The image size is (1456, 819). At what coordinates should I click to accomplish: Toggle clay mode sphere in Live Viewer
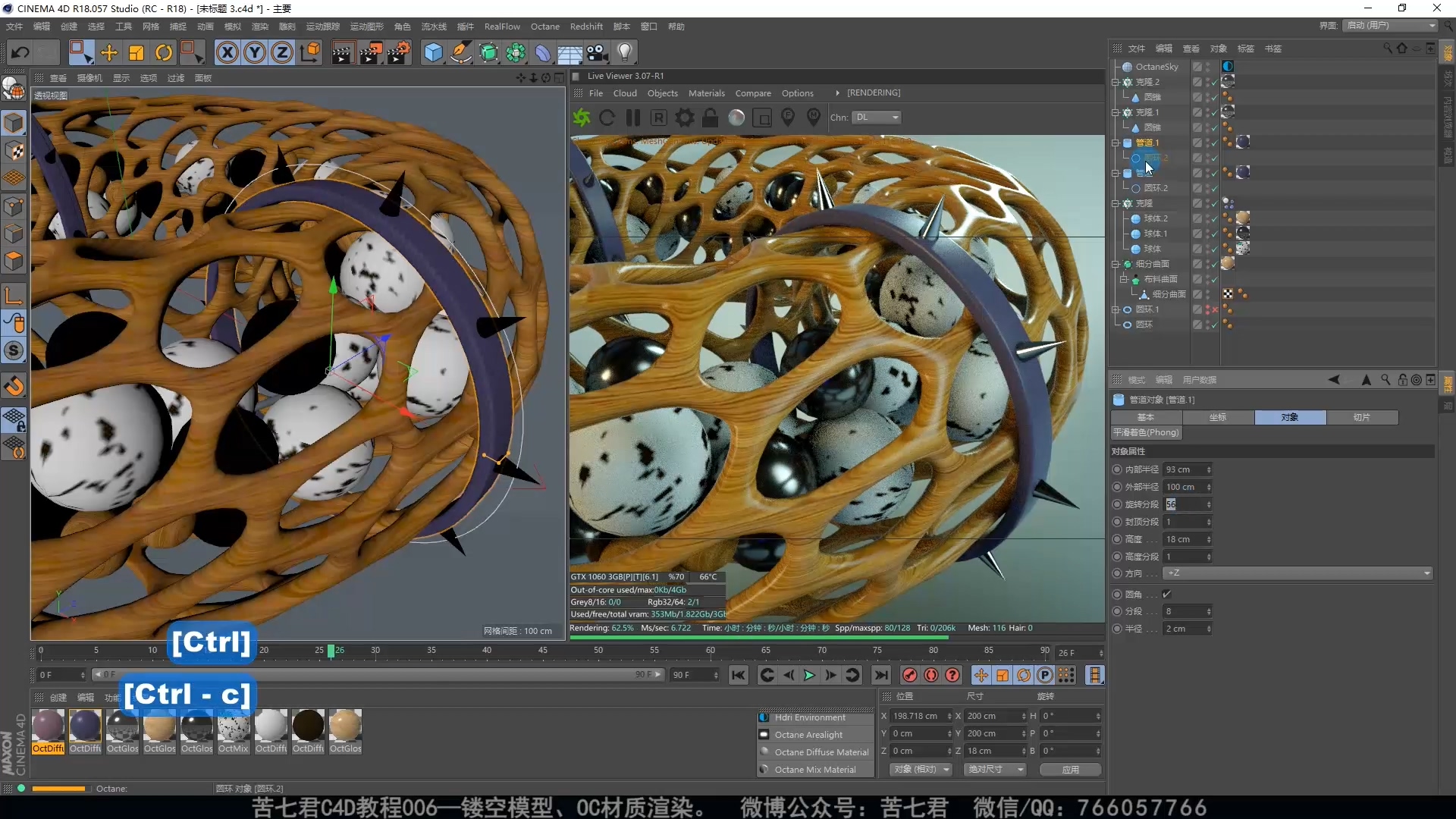[x=736, y=118]
